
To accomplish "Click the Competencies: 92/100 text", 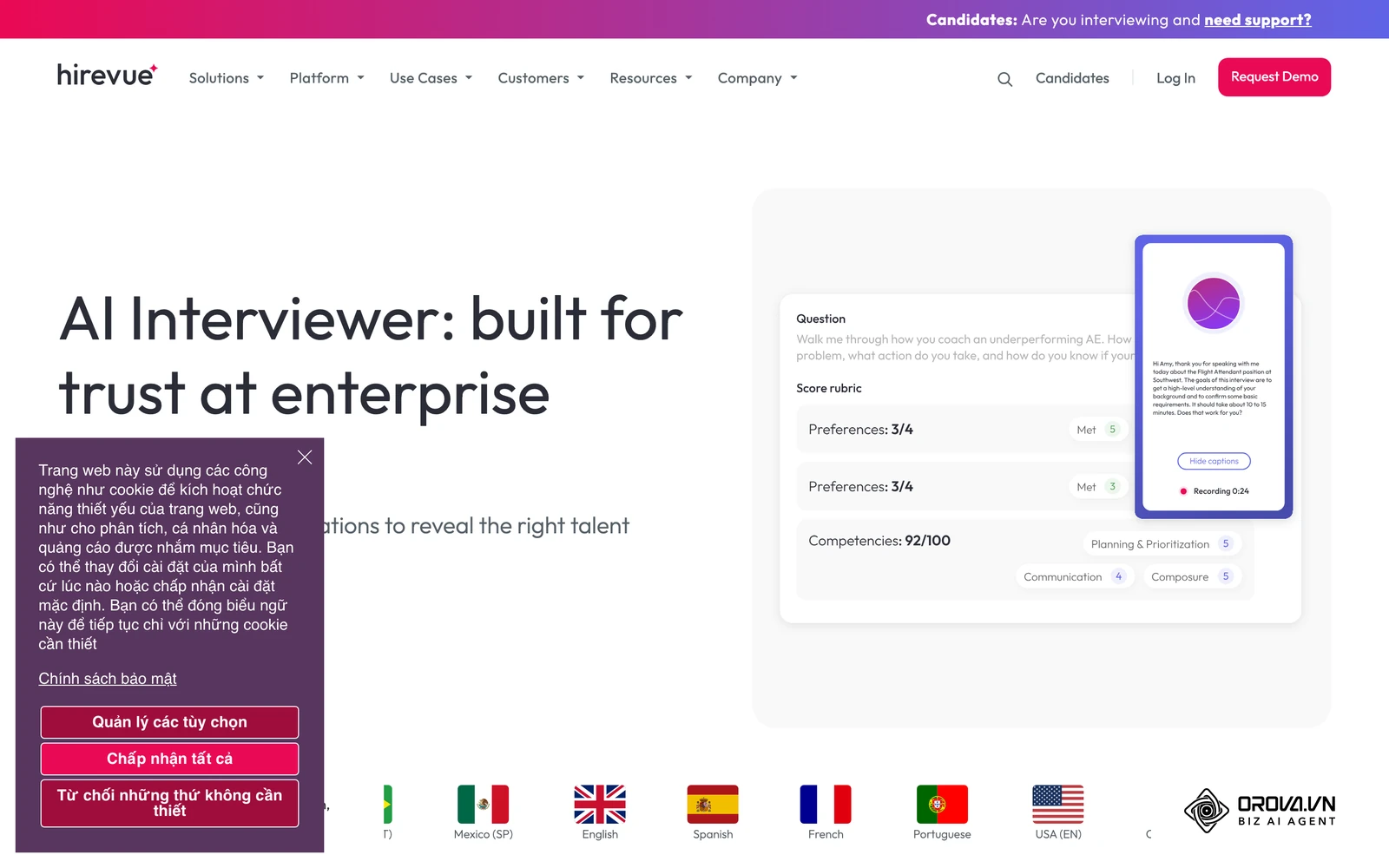I will tap(879, 541).
